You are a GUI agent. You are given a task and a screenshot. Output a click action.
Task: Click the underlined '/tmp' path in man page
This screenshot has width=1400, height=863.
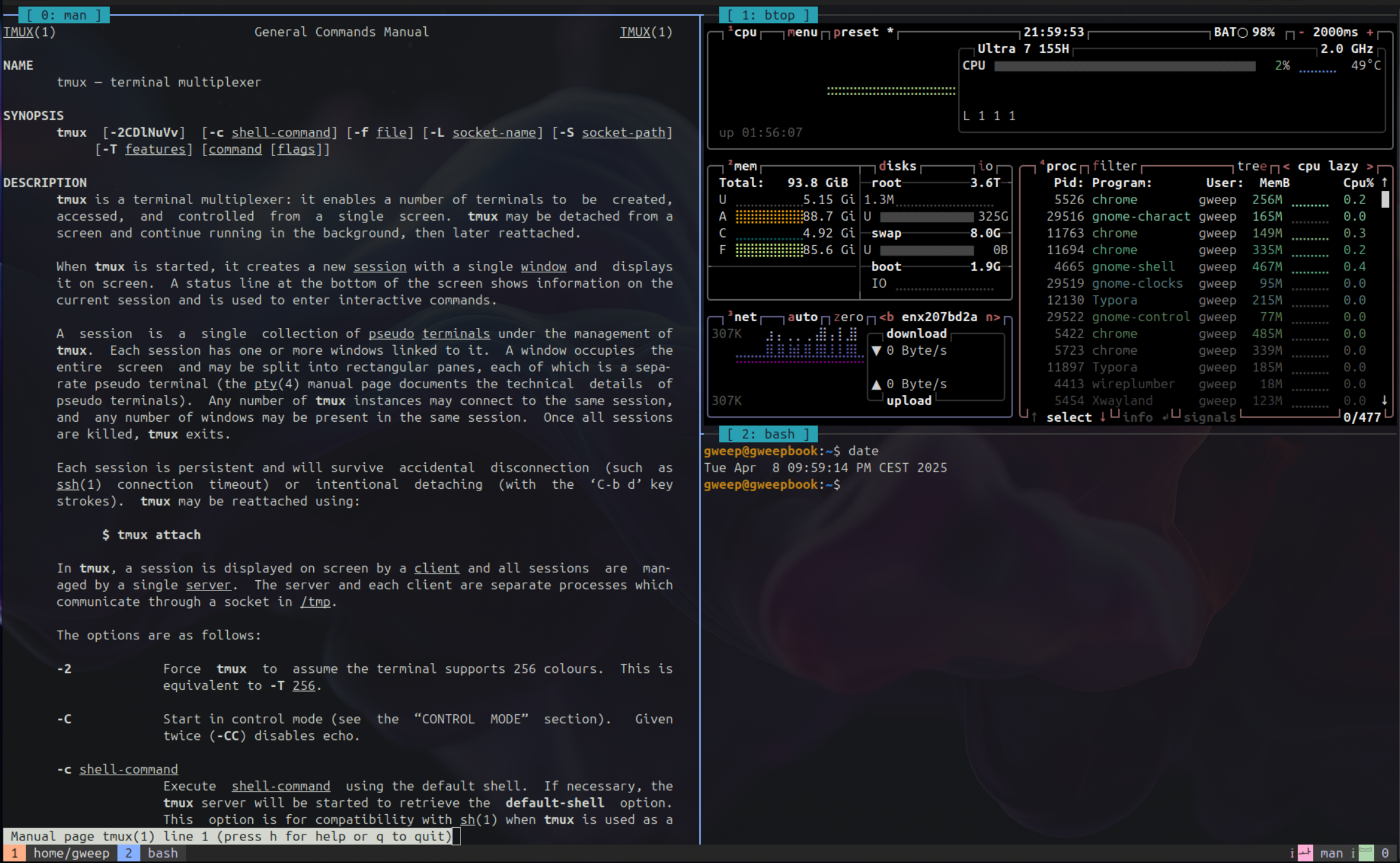click(316, 602)
